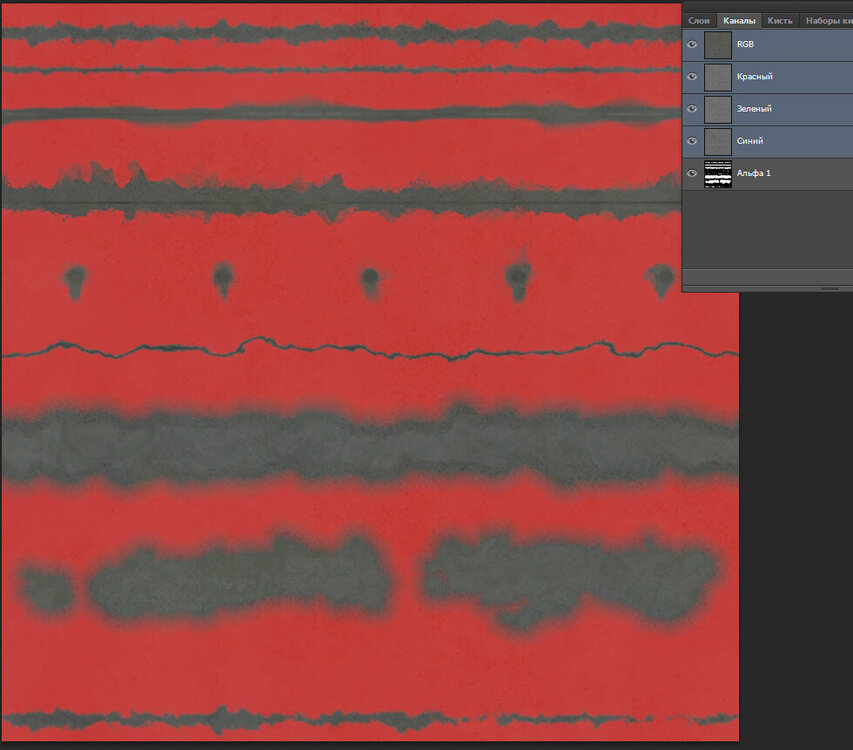Click the Альфа 1 mask thumbnail

point(718,173)
